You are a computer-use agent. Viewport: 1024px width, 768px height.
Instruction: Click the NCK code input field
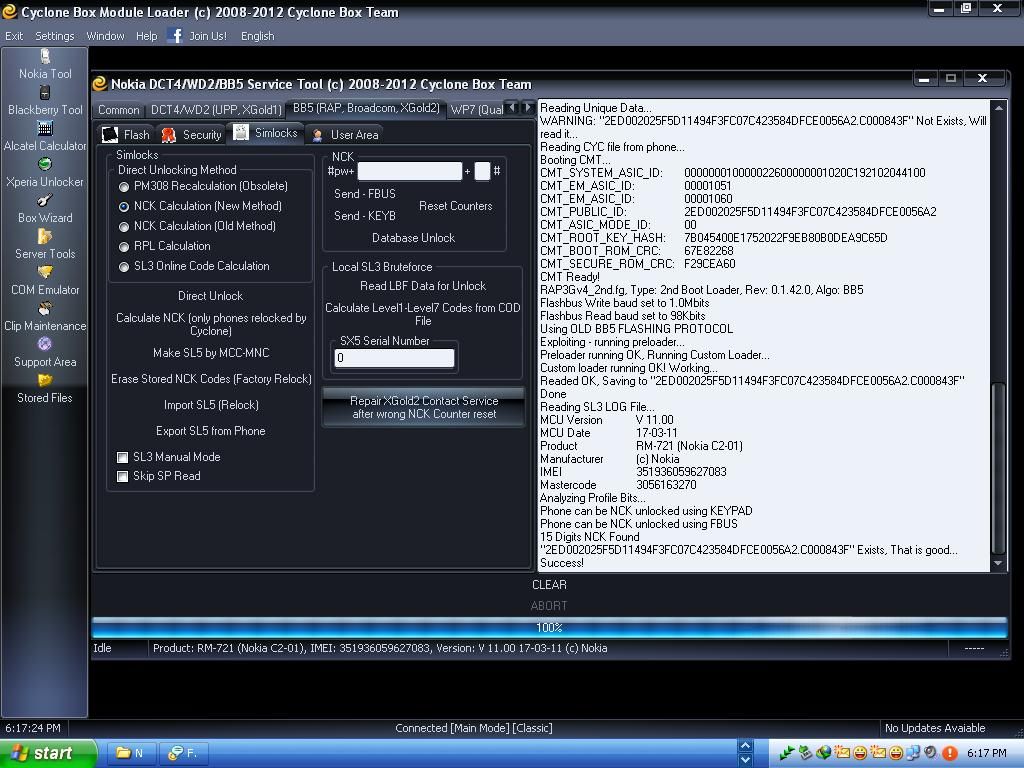(x=409, y=171)
